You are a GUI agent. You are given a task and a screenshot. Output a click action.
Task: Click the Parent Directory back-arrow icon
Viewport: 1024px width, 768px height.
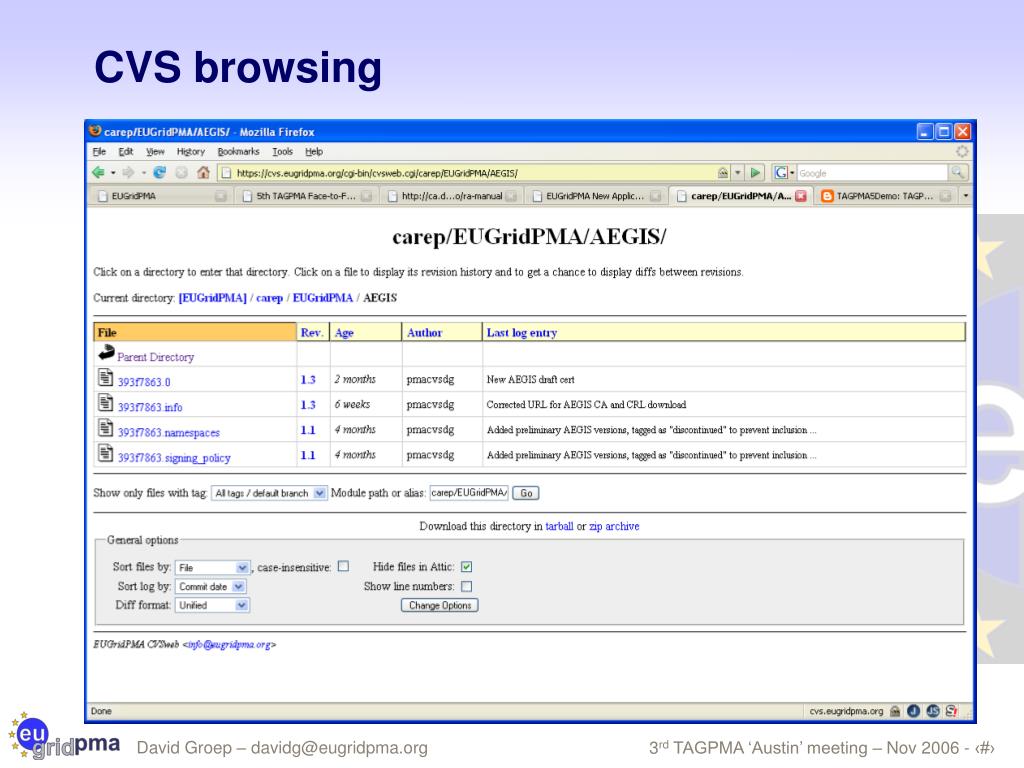pos(106,353)
